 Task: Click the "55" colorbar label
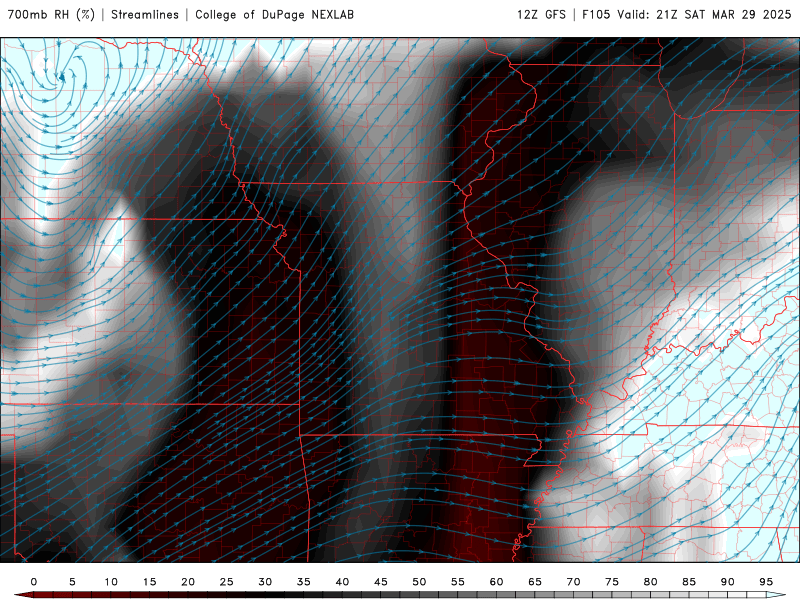[458, 582]
